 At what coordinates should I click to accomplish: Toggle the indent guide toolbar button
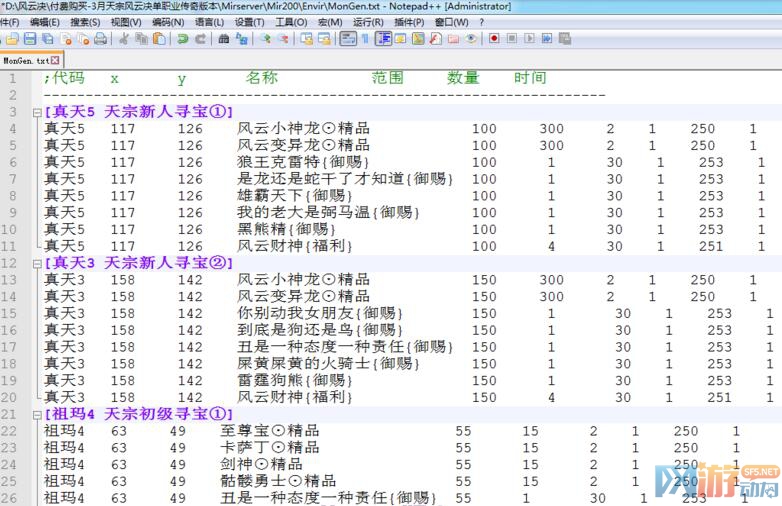383,39
